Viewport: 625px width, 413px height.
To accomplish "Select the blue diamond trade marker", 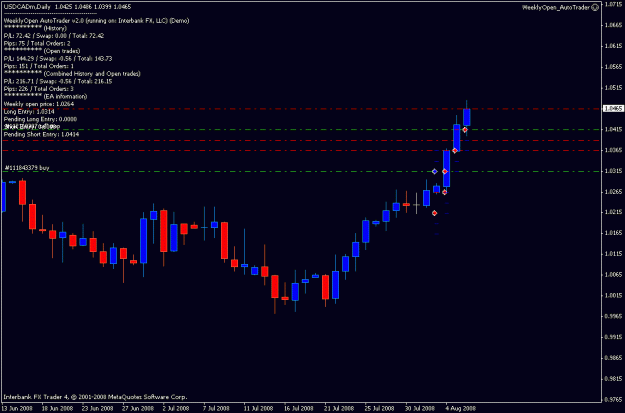I will click(434, 171).
